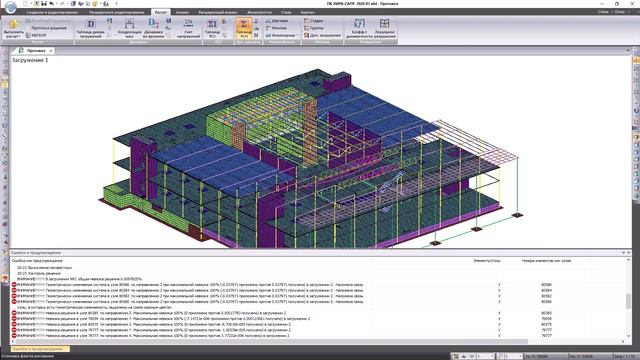Open Коэфф-т динамичности tool
This screenshot has width=640, height=360.
[359, 28]
